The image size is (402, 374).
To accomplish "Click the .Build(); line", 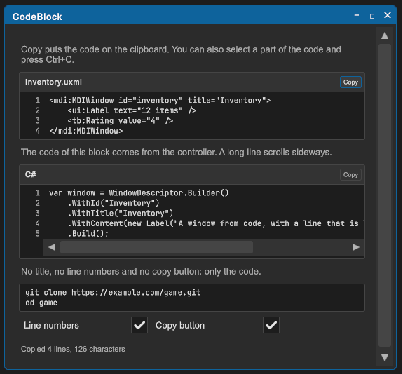I will pos(88,233).
